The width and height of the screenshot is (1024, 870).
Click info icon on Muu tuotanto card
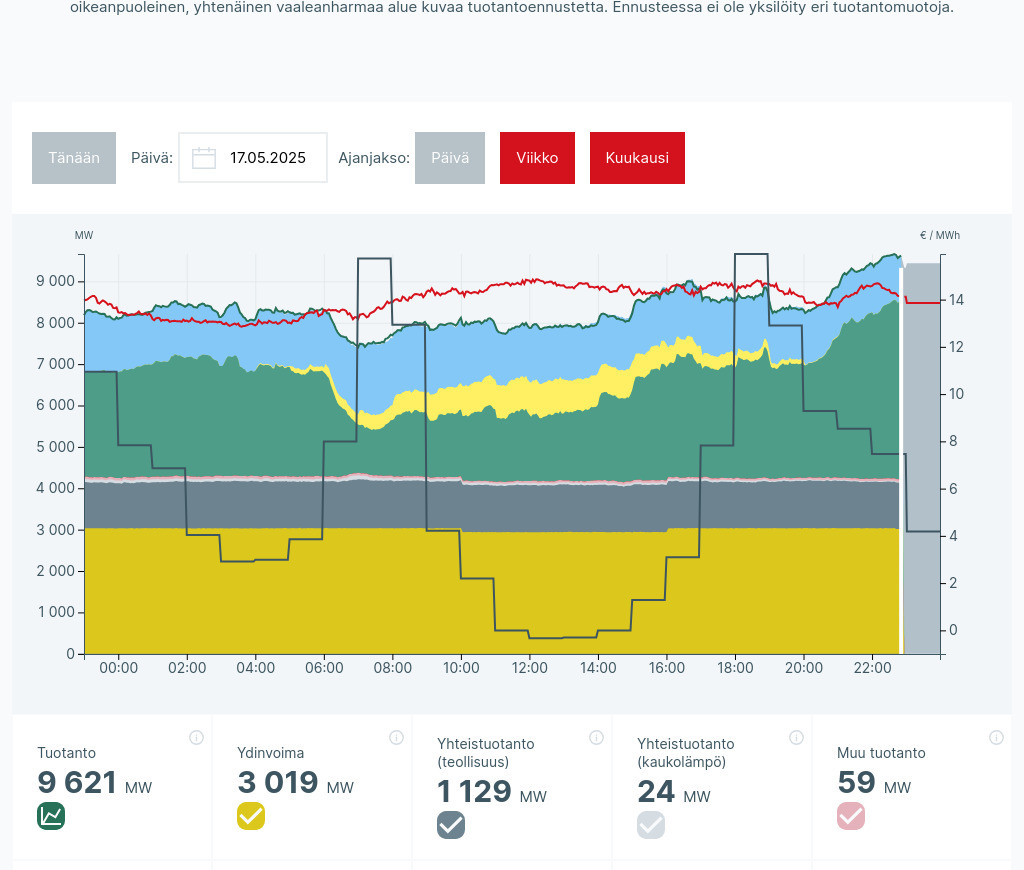[996, 738]
